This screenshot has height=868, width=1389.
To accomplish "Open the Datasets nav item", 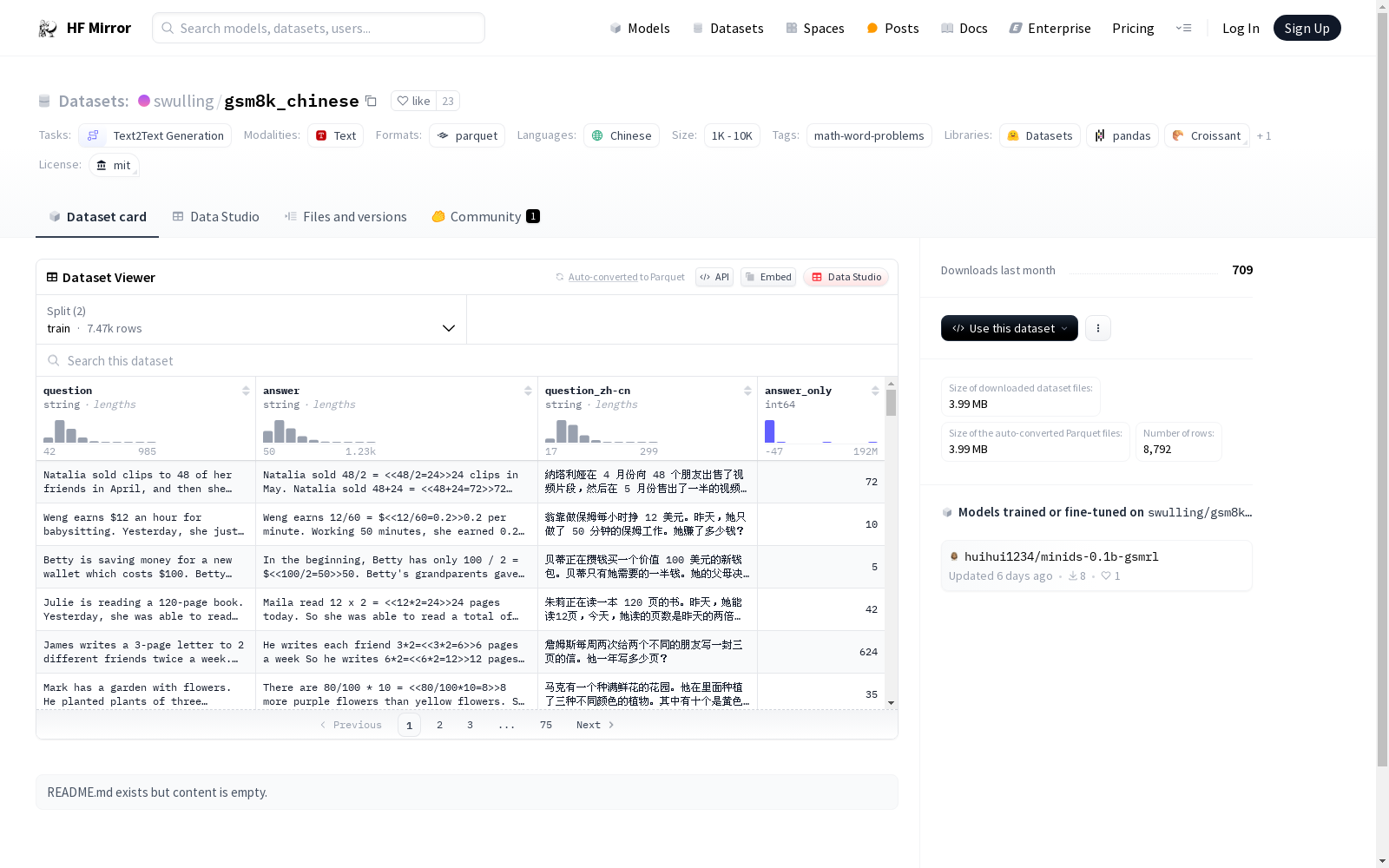I will coord(727,28).
